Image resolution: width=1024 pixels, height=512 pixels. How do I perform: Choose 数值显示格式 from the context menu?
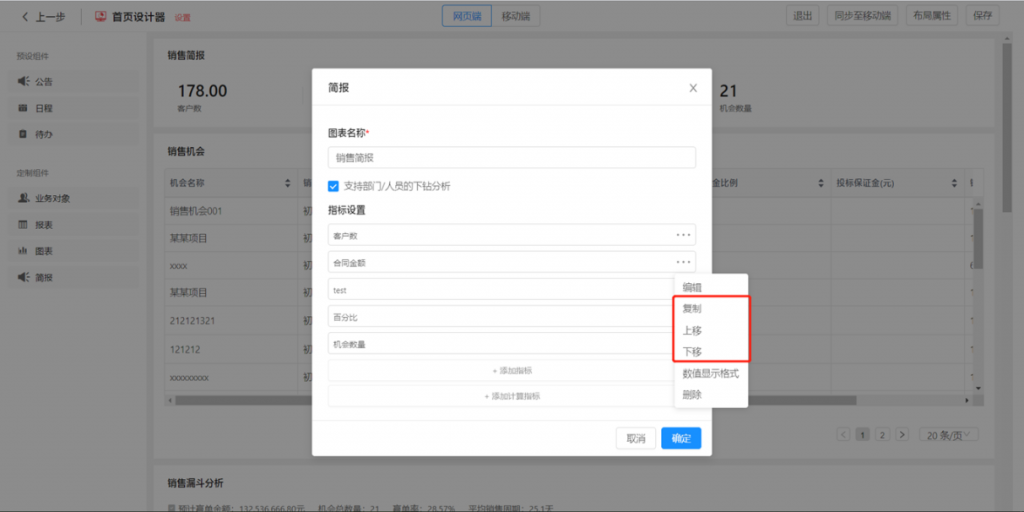[710, 373]
